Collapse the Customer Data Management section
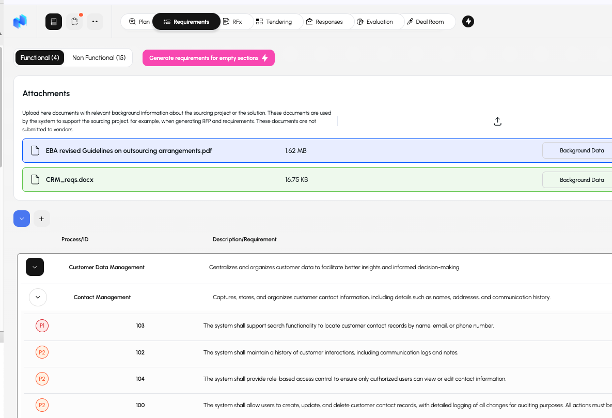Image resolution: width=612 pixels, height=418 pixels. tap(35, 267)
